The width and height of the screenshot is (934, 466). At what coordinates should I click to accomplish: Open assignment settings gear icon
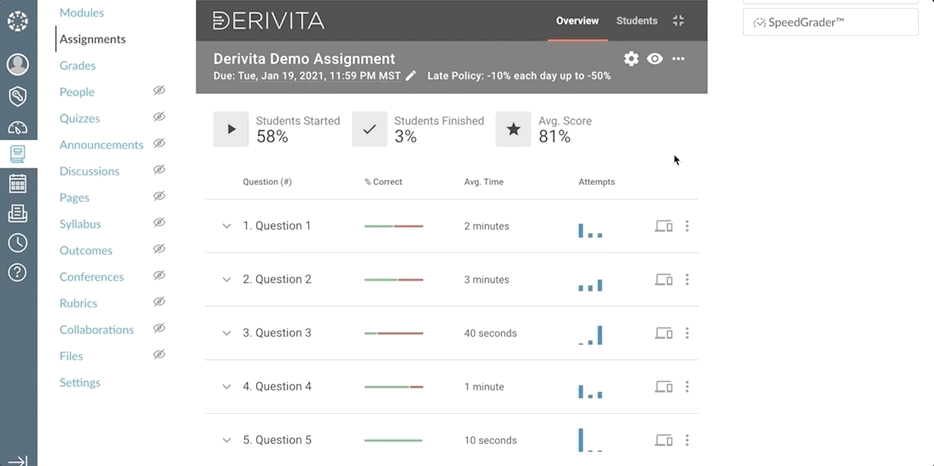pyautogui.click(x=631, y=59)
